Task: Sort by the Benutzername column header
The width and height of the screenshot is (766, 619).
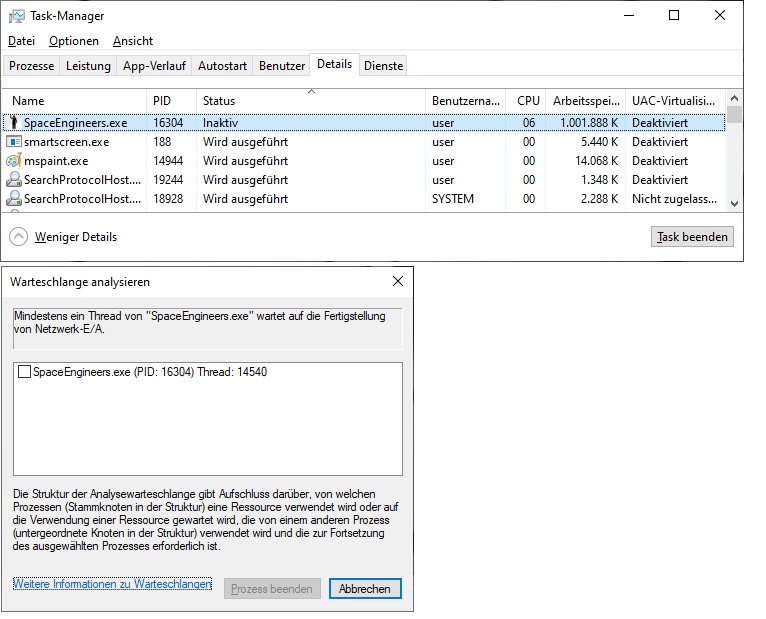Action: (466, 101)
